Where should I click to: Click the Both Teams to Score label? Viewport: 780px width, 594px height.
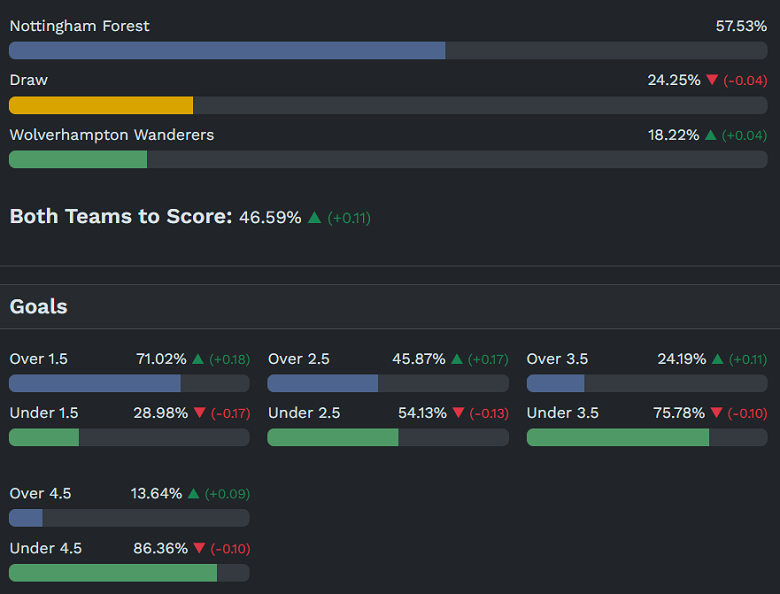pos(121,216)
